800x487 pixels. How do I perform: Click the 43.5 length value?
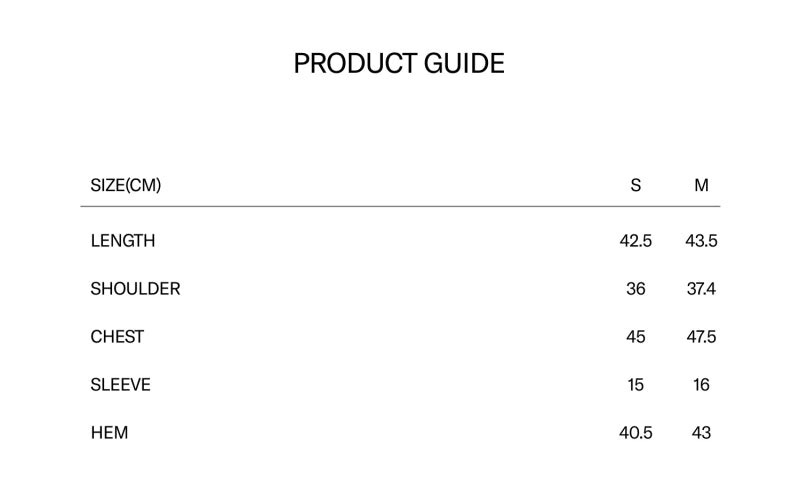click(702, 241)
